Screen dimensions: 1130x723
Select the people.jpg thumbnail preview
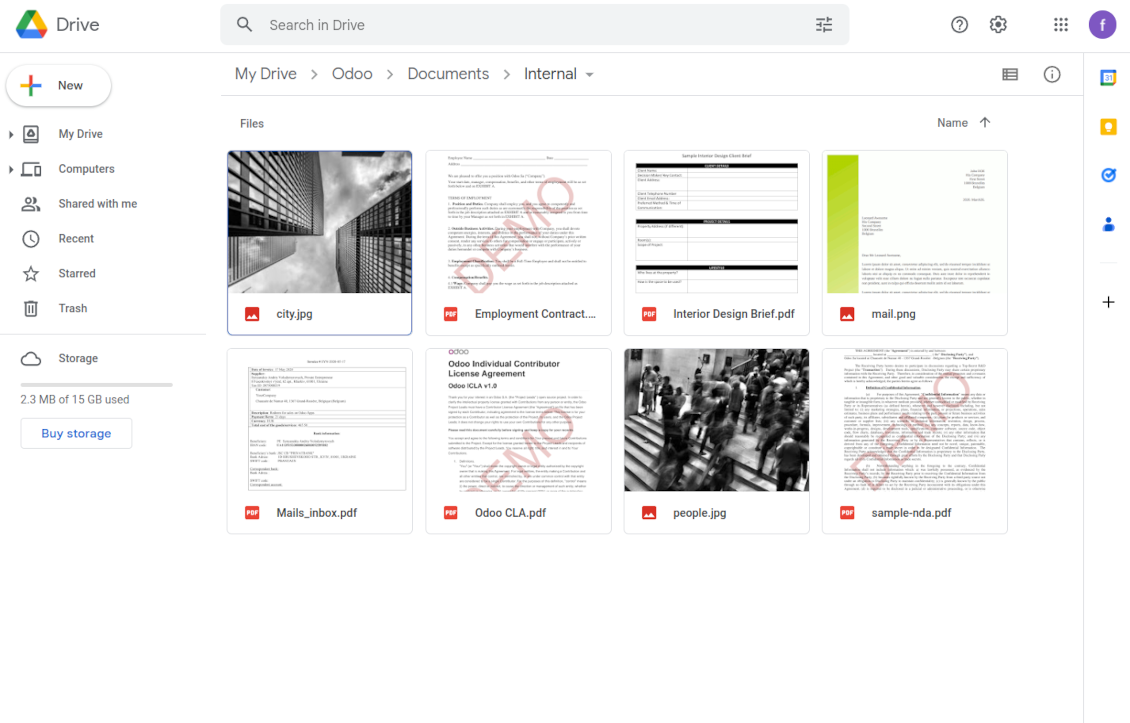coord(716,420)
